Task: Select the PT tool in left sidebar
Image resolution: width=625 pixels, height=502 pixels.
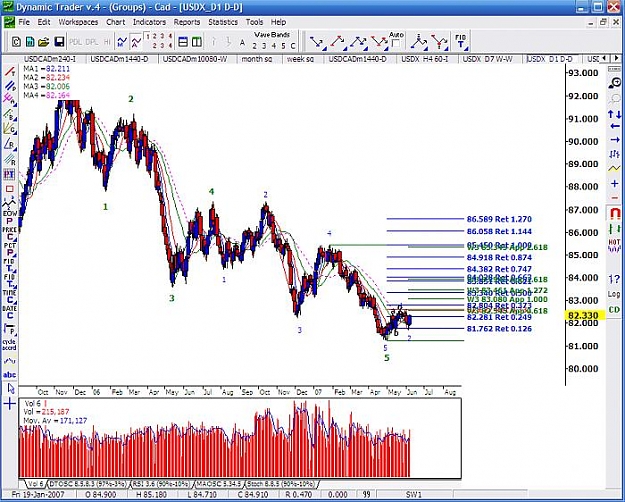Action: click(x=9, y=174)
